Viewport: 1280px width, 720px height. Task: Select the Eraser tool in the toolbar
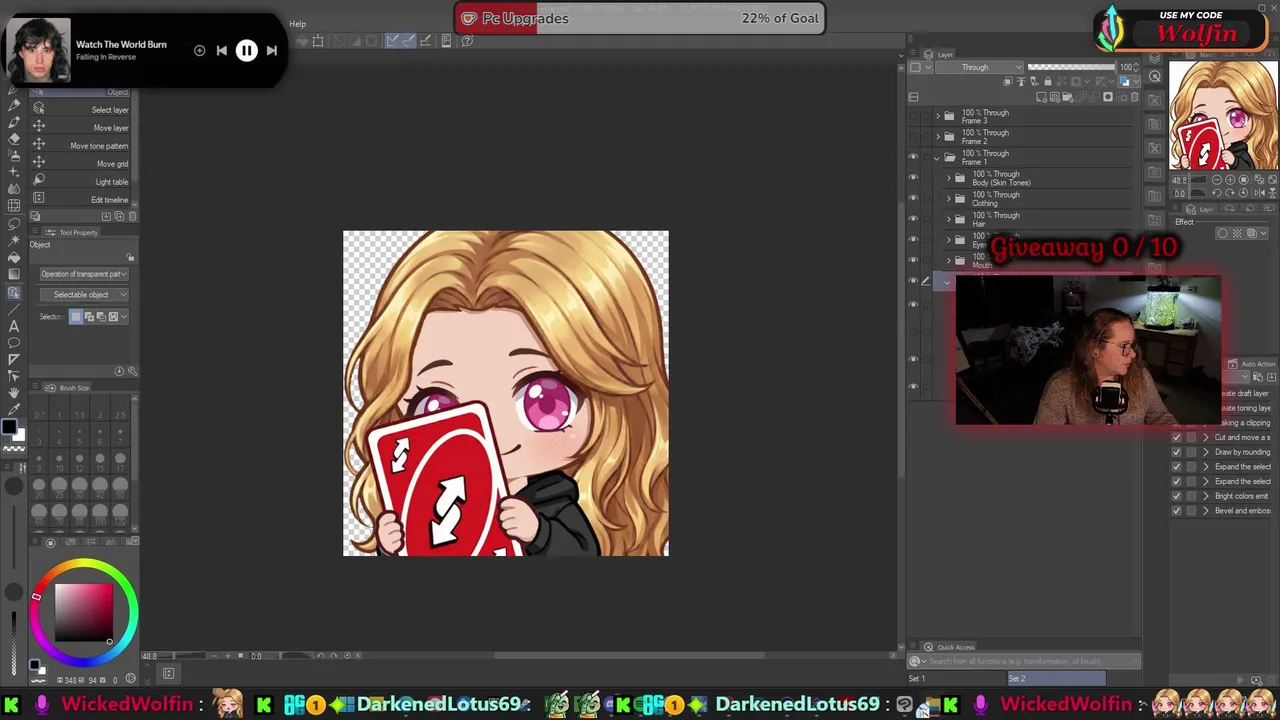[x=14, y=138]
